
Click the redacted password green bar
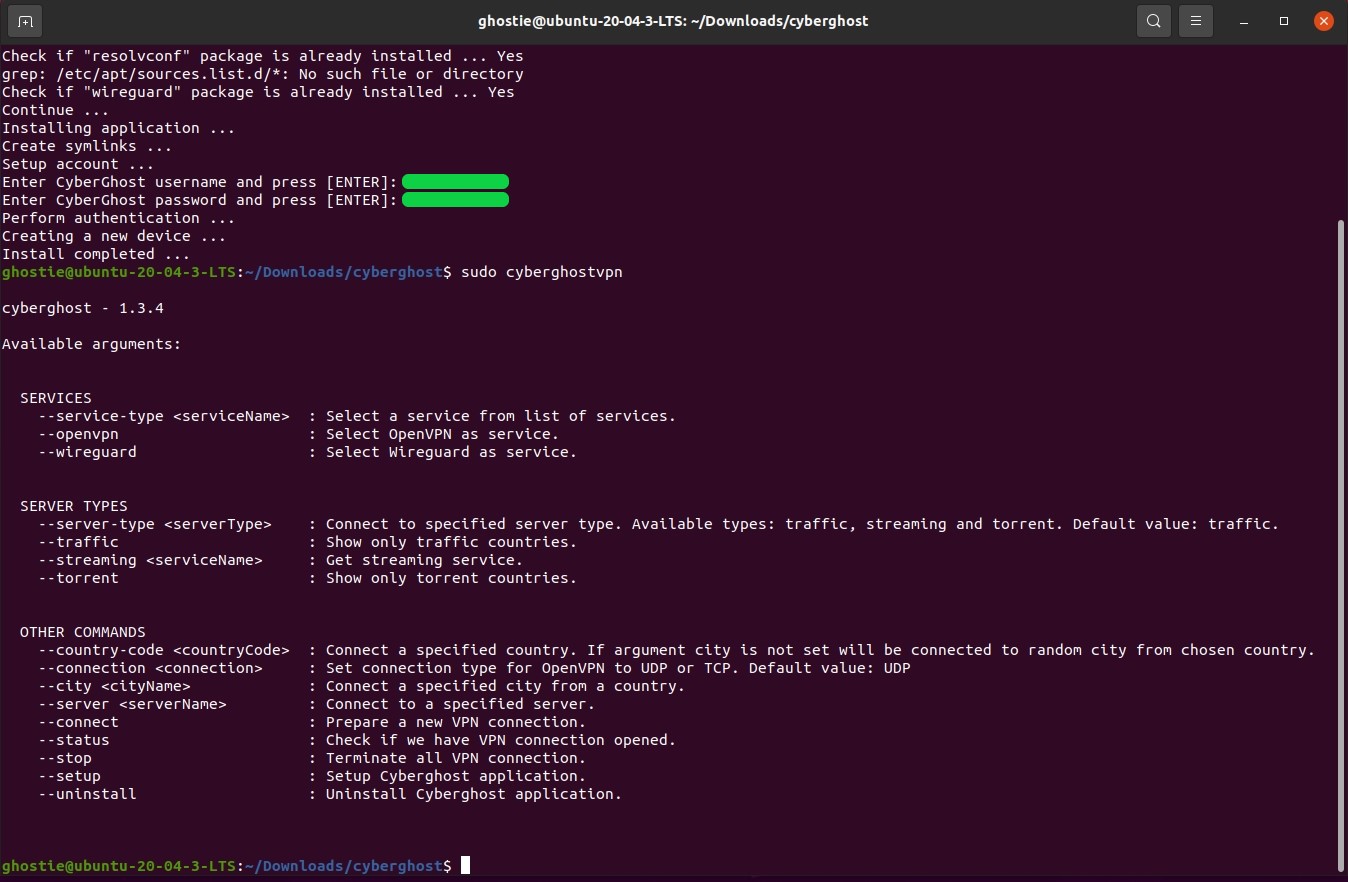[455, 200]
